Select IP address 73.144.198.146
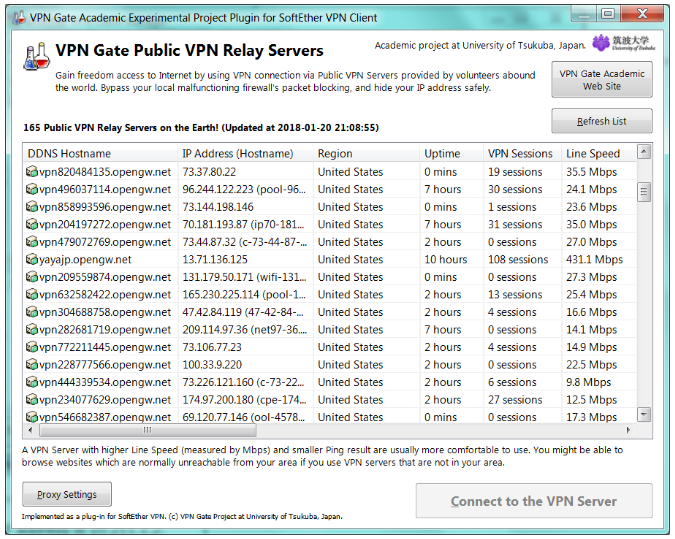This screenshot has height=539, width=675. [218, 207]
